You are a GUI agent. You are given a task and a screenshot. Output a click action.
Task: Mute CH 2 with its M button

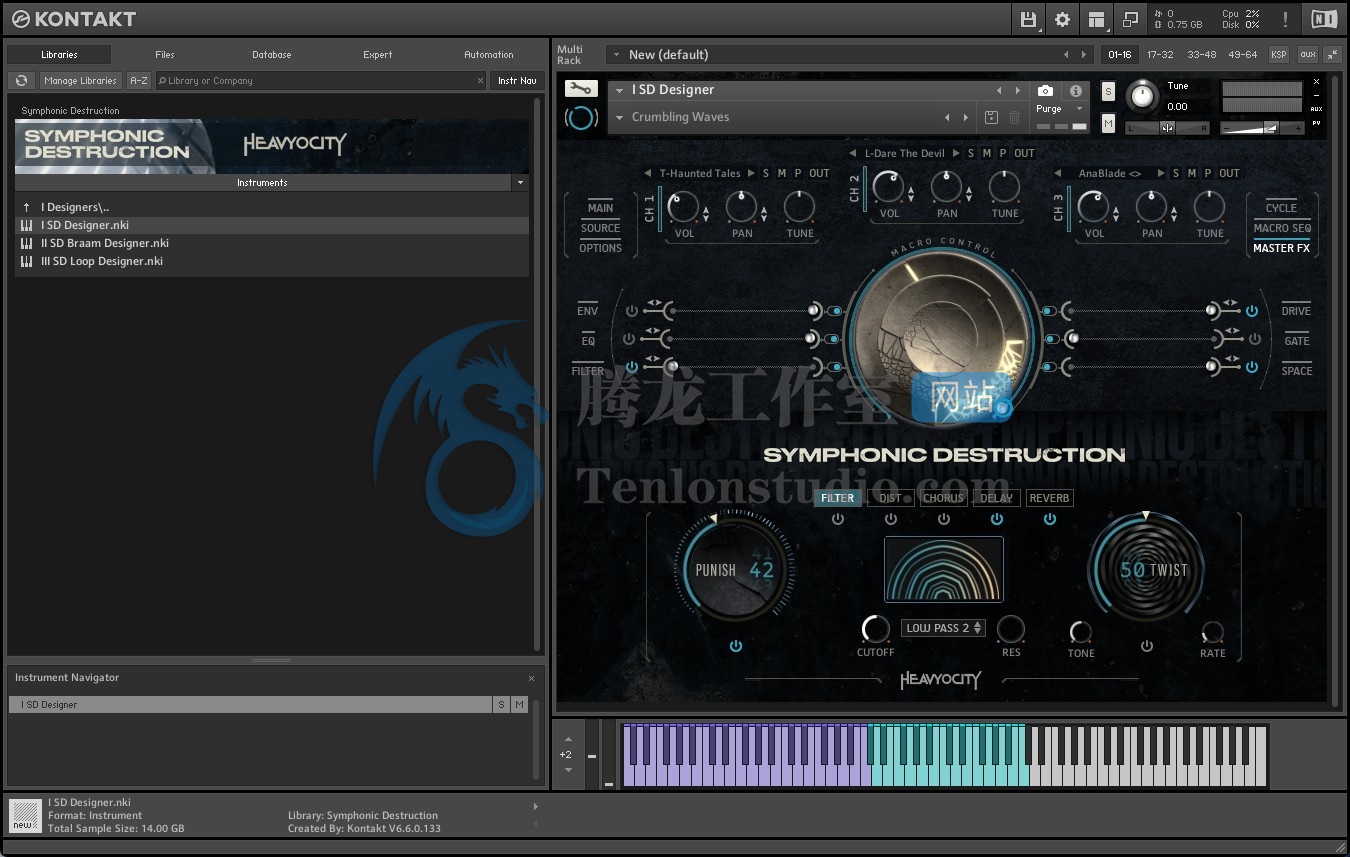click(987, 153)
